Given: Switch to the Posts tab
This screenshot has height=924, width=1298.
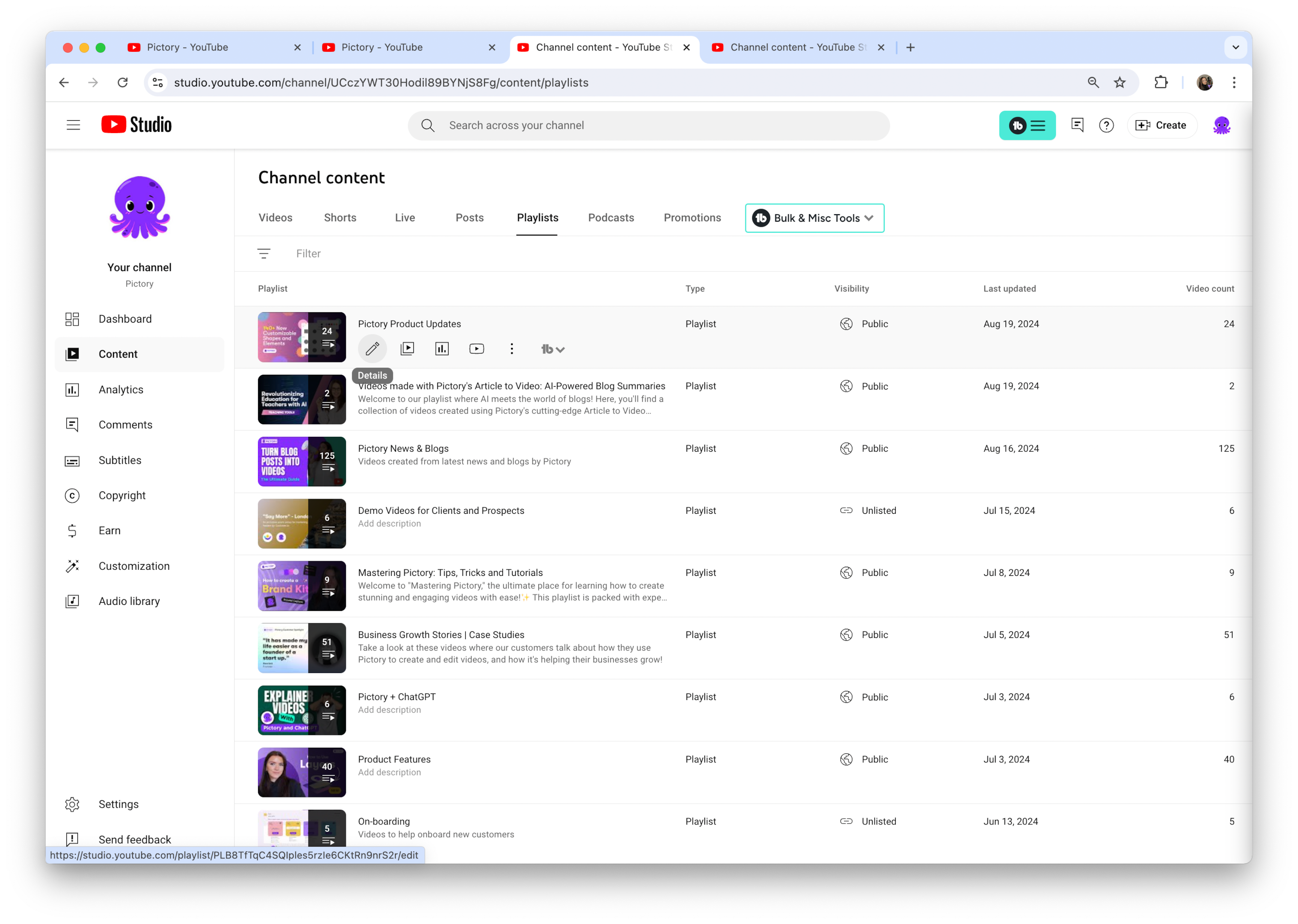Looking at the screenshot, I should click(x=469, y=218).
